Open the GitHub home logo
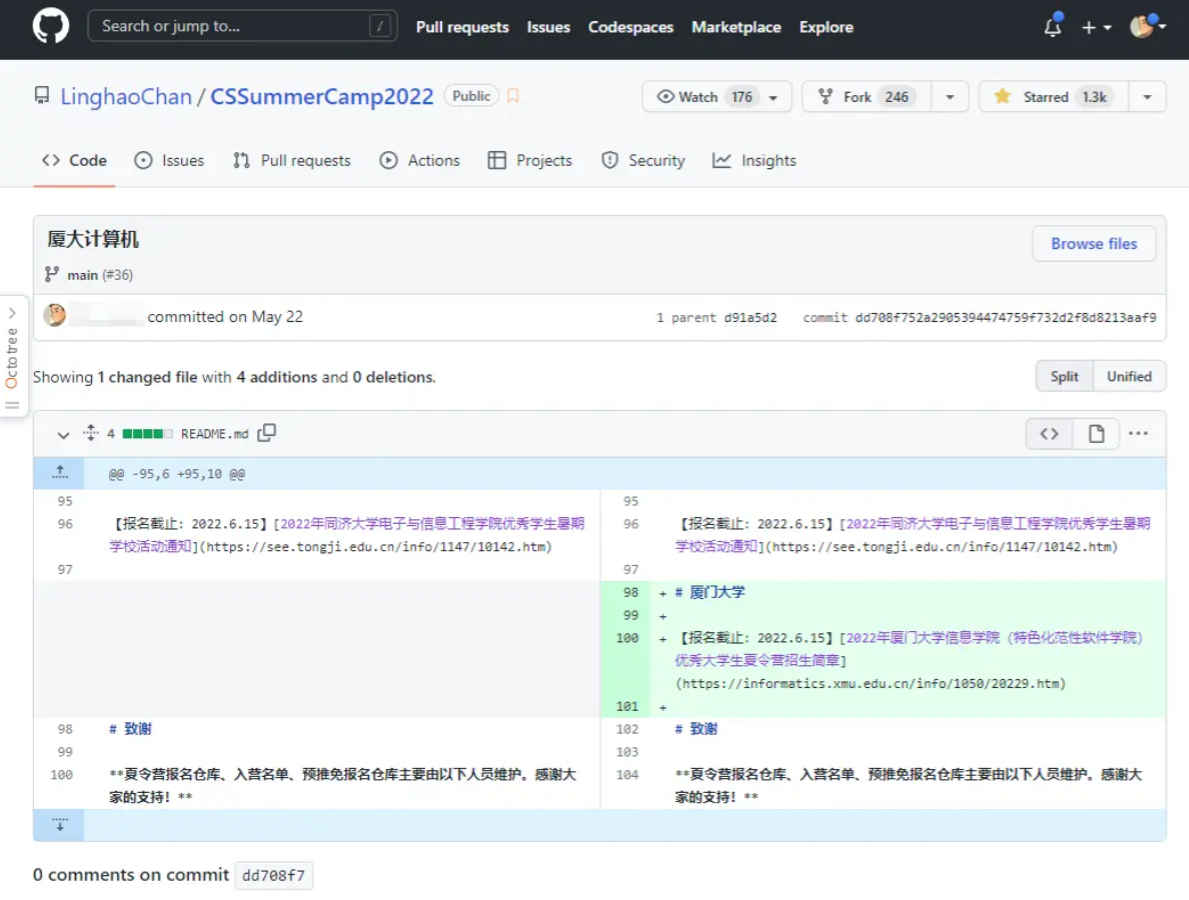This screenshot has width=1189, height=900. tap(51, 27)
